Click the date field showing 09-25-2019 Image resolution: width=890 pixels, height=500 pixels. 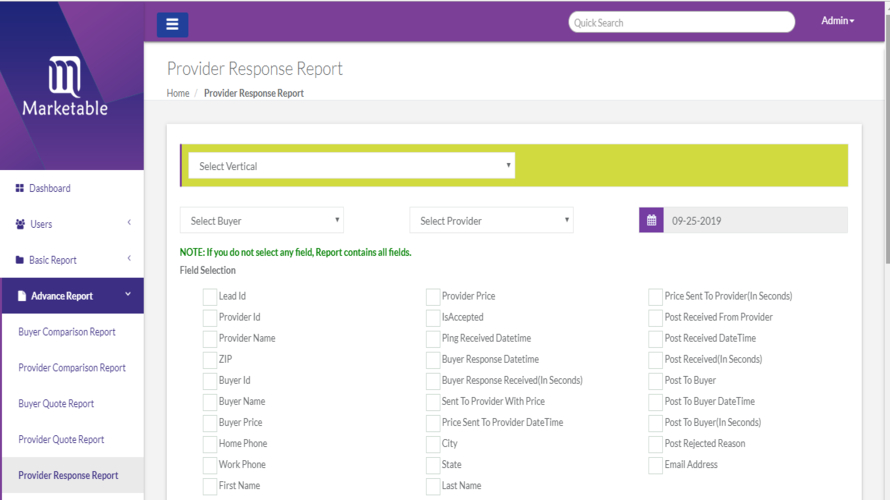click(x=755, y=220)
